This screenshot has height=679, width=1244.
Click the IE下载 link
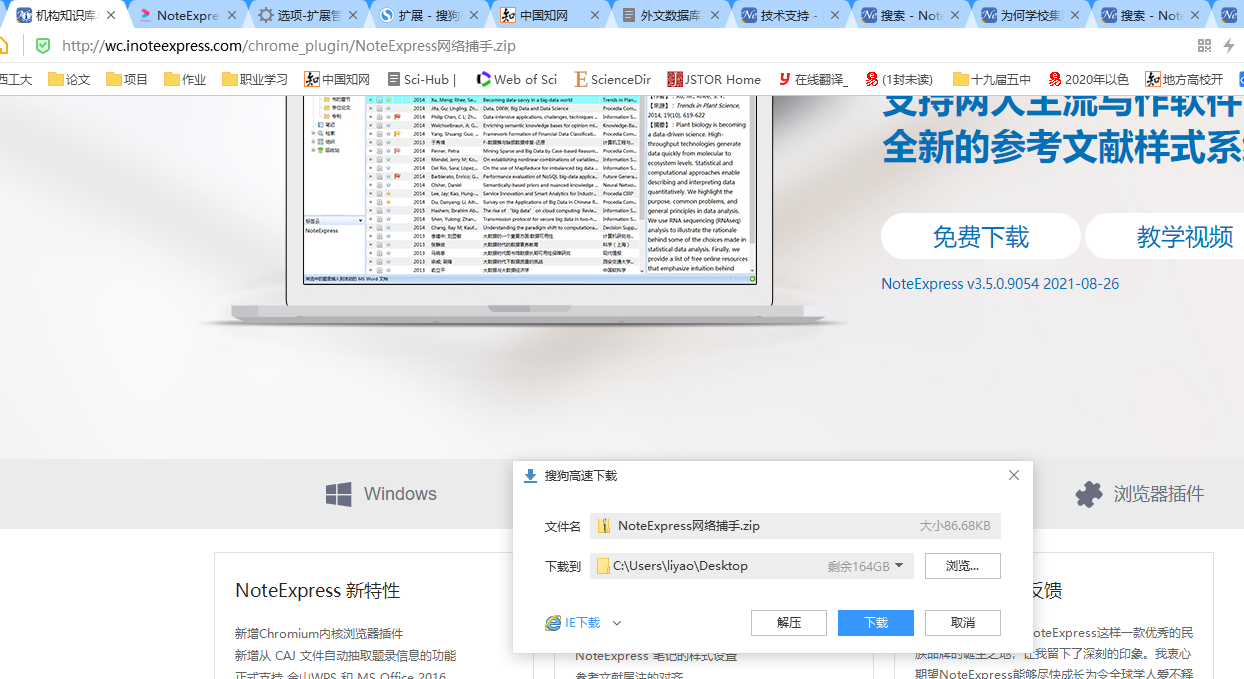coord(573,623)
